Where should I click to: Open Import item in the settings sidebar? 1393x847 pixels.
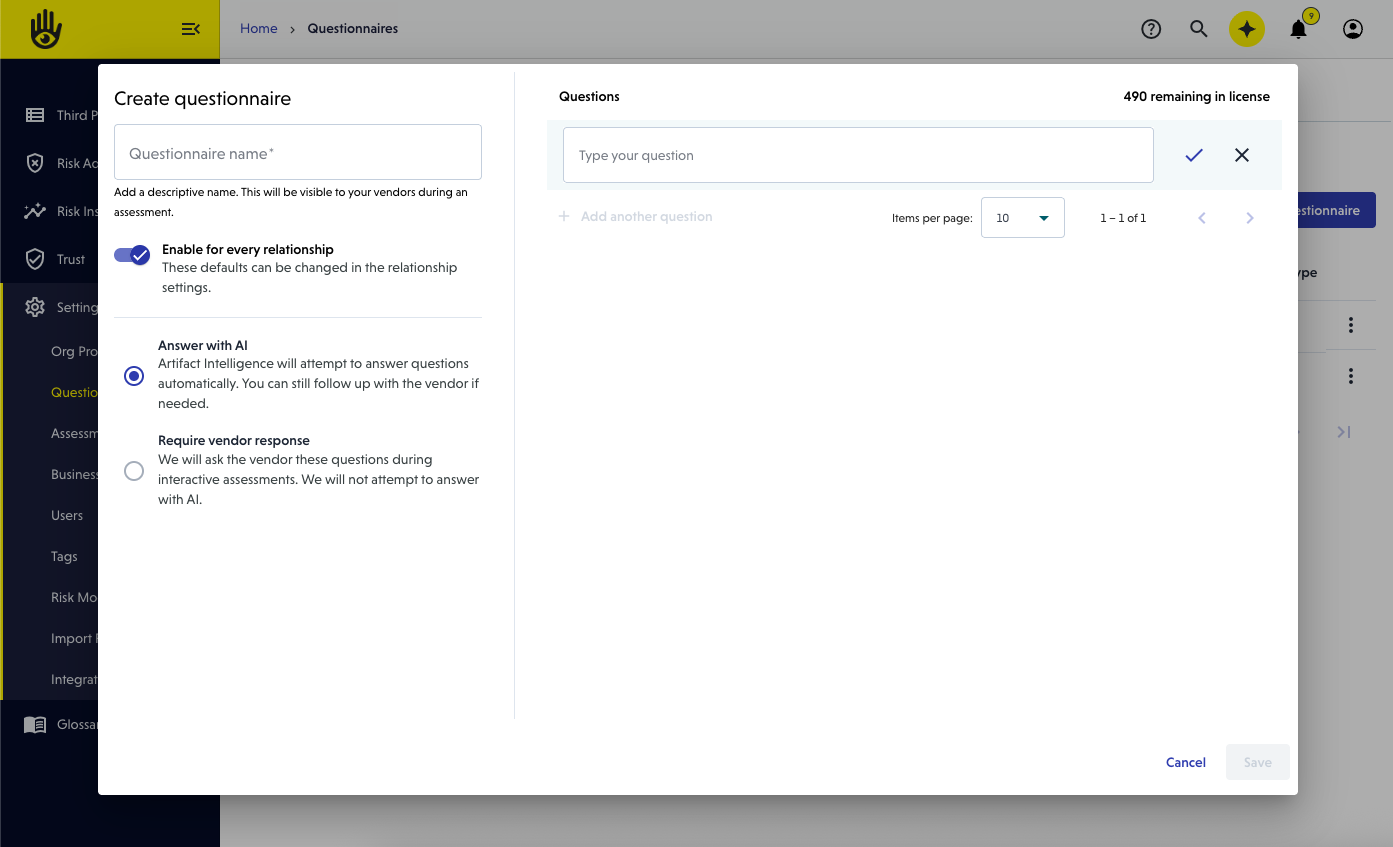pyautogui.click(x=72, y=638)
